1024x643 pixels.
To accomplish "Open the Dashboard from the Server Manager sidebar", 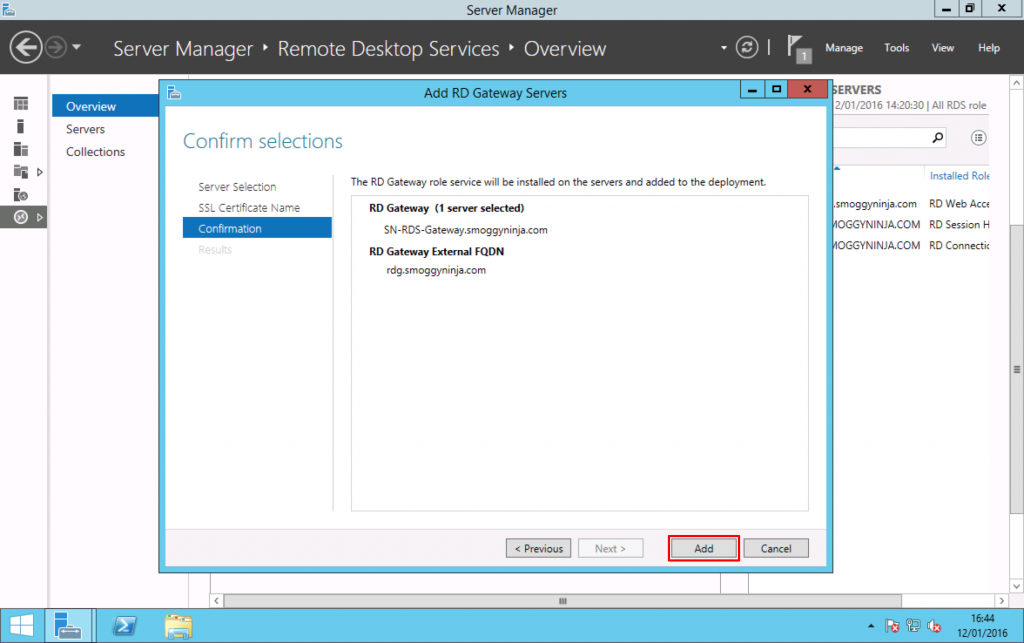I will tap(22, 104).
